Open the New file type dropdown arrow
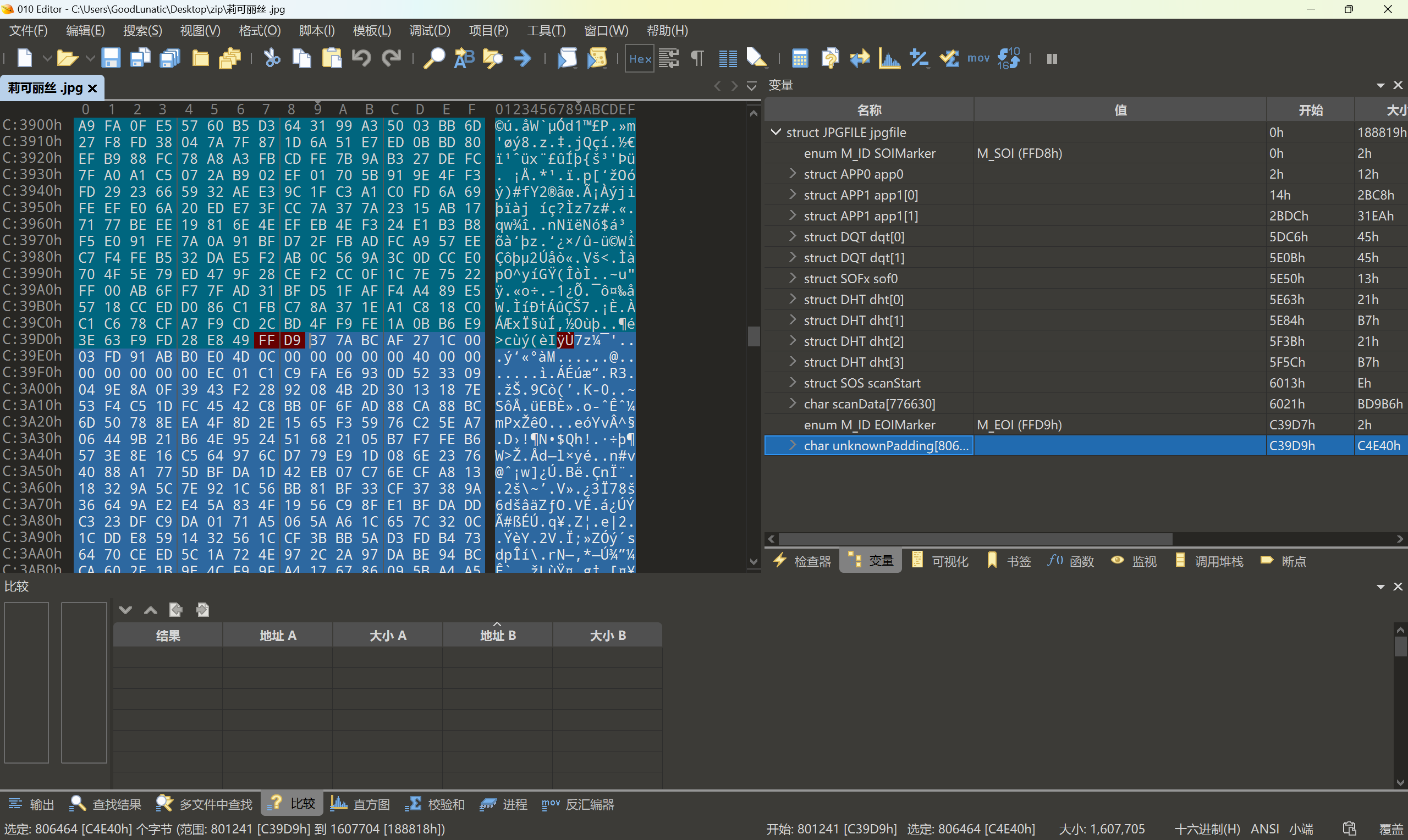 click(x=47, y=58)
